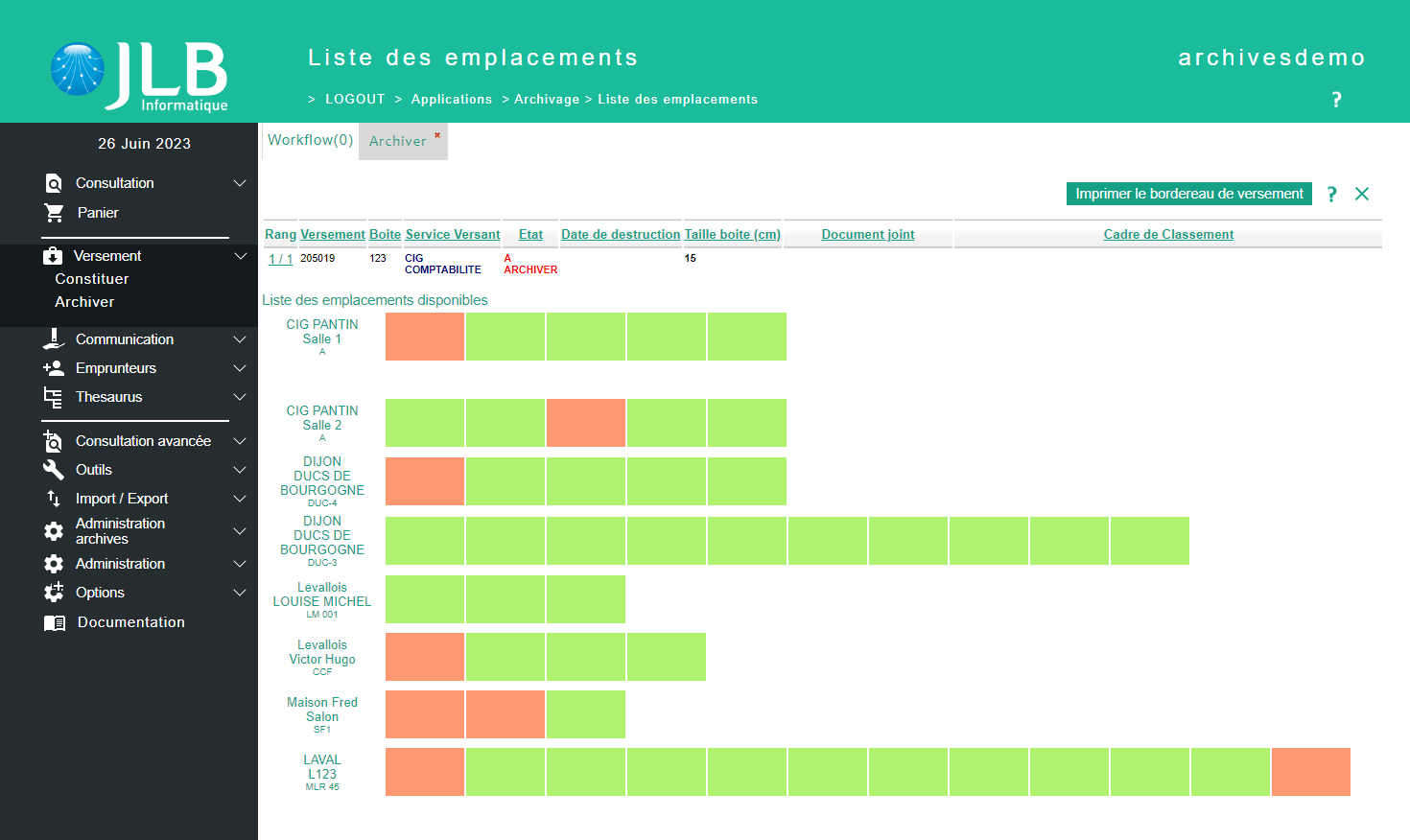Select first green slot in Levallois LOUISE MICHEL
Viewport: 1410px width, 840px height.
tap(425, 599)
